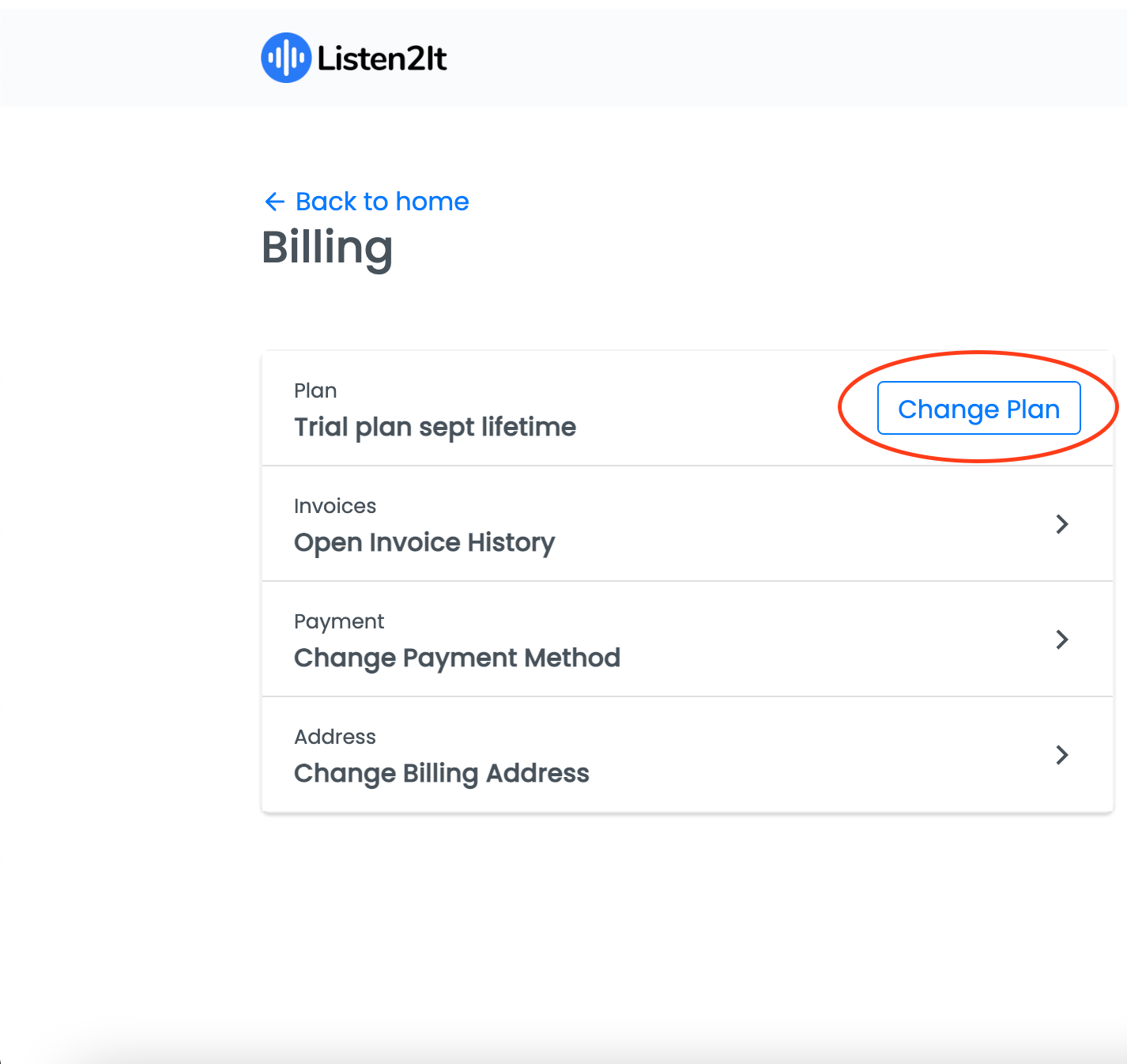This screenshot has height=1064, width=1127.
Task: Click the Address label
Action: [335, 737]
